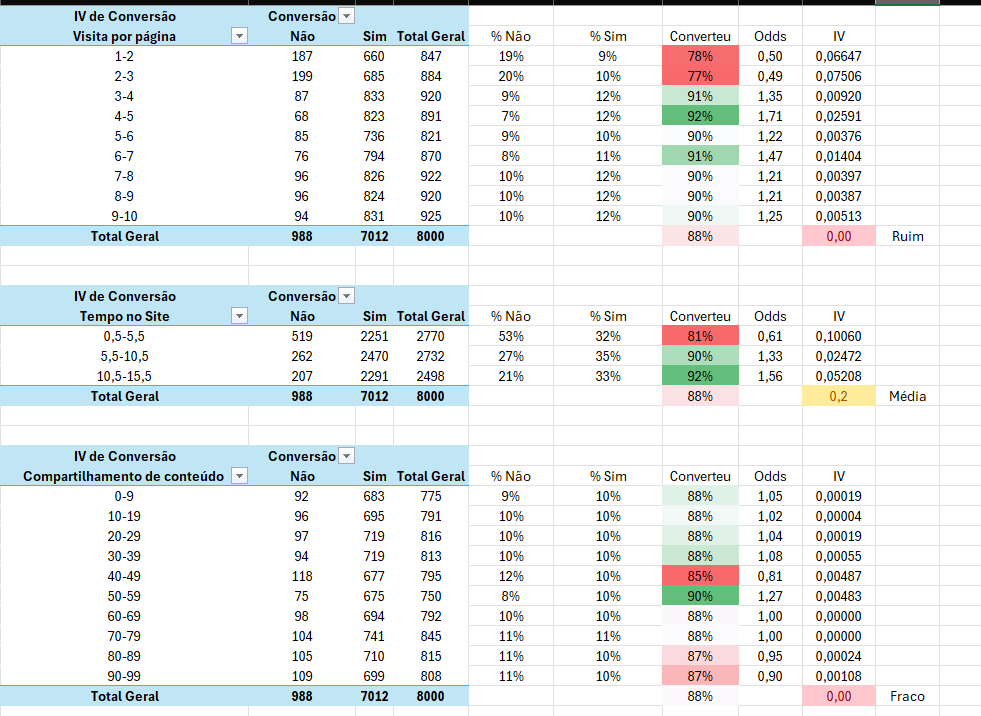Click the Total Geral value 2770

(430, 336)
